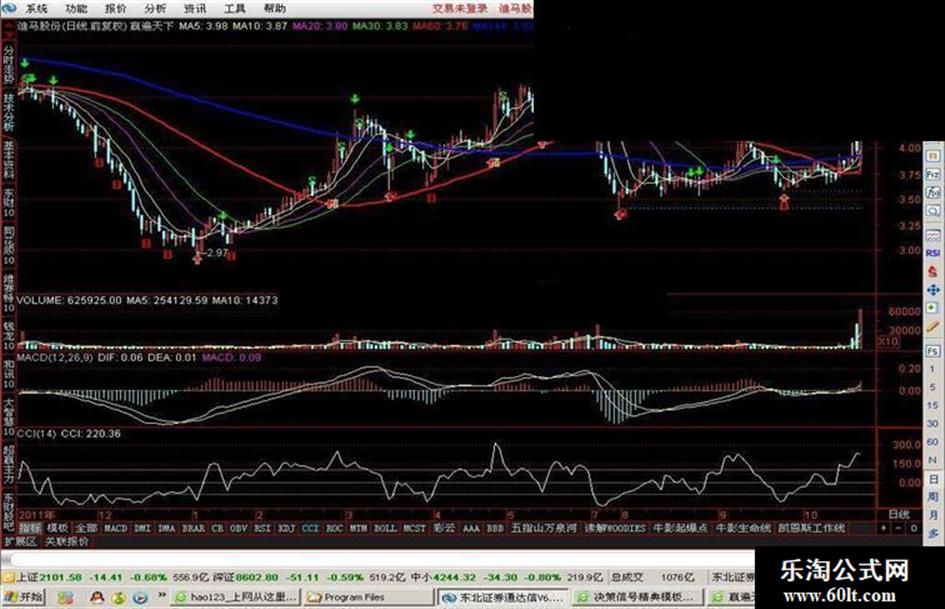Open the Program Files taskbar window
The image size is (945, 609).
(367, 597)
